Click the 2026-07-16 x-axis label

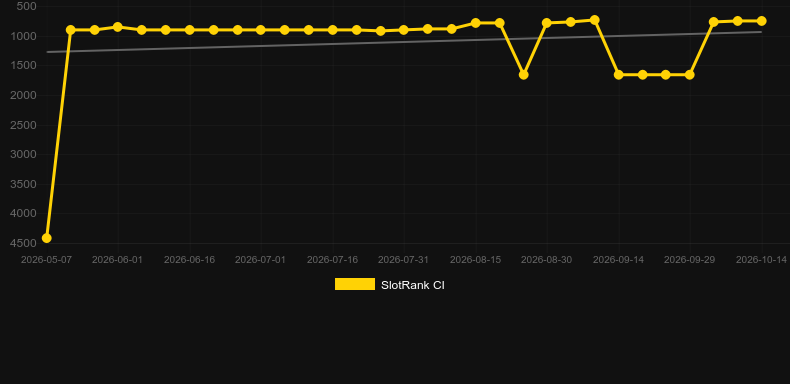[x=333, y=260]
